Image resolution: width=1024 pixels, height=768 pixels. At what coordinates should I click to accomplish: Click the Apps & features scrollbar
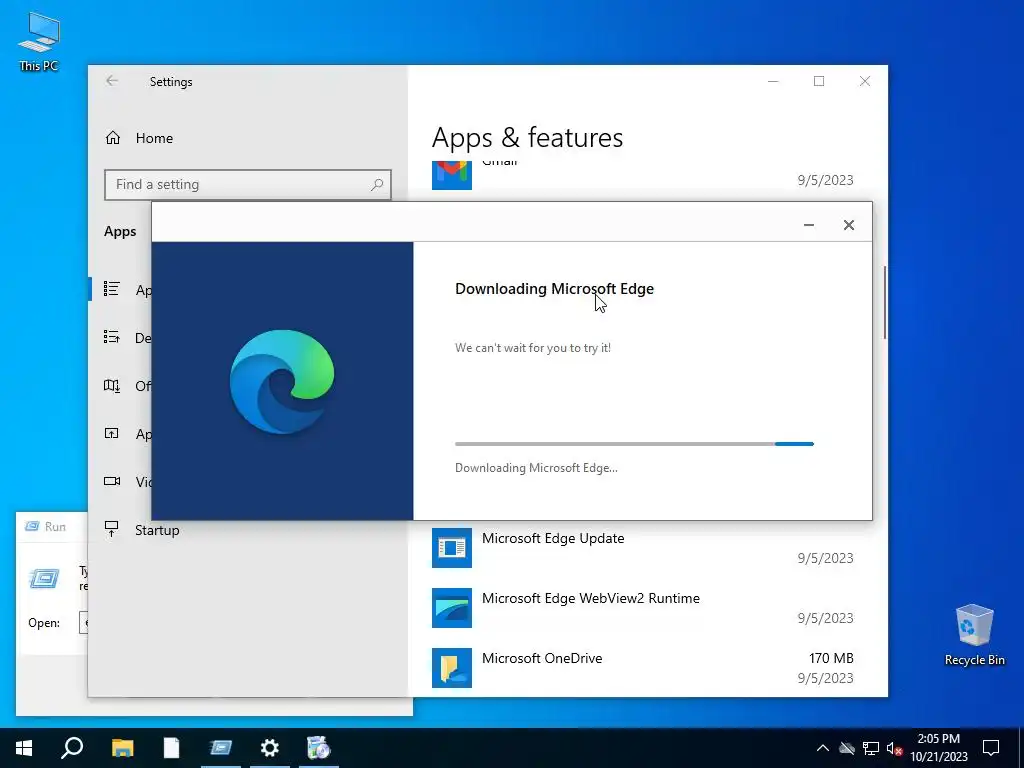[885, 302]
